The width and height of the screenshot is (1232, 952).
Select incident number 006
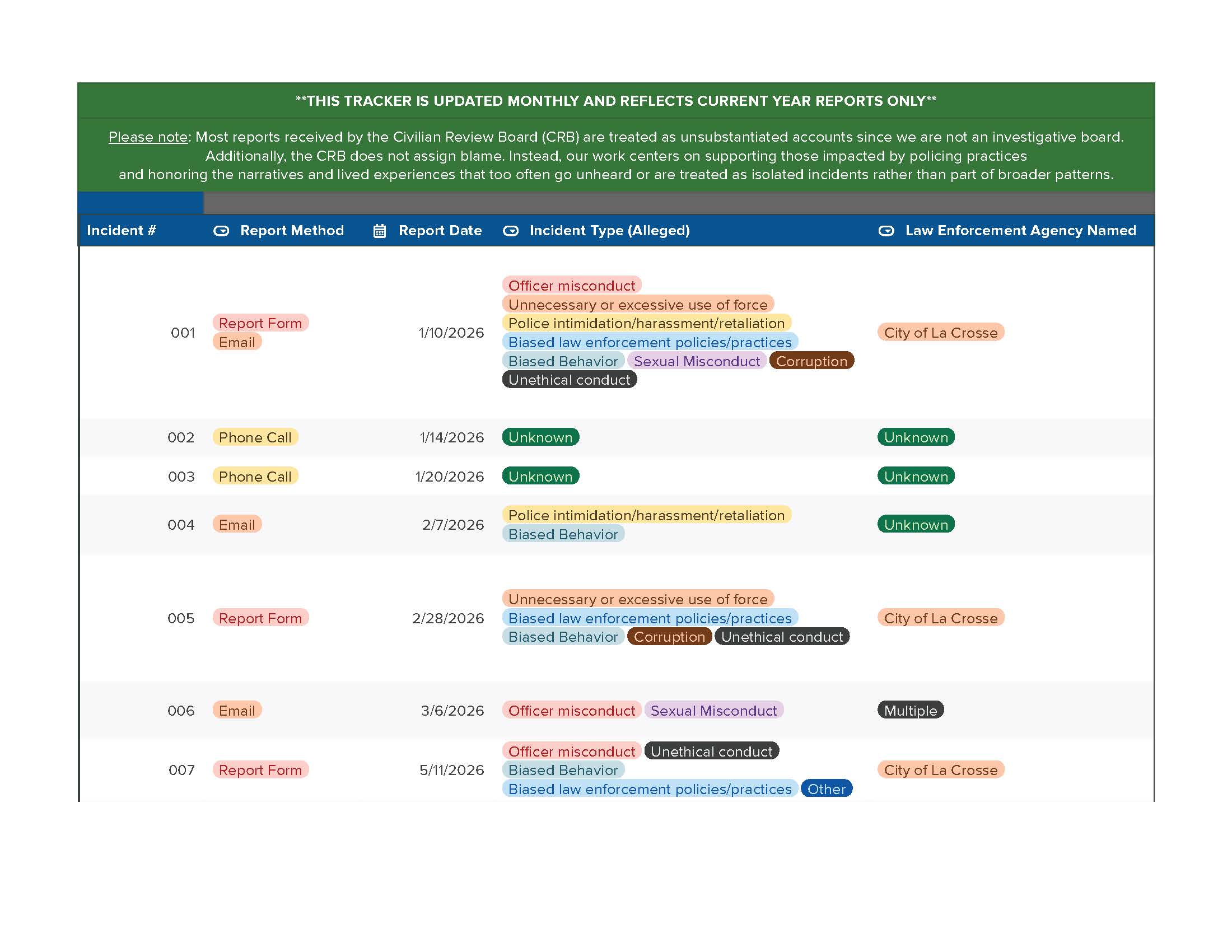click(181, 711)
